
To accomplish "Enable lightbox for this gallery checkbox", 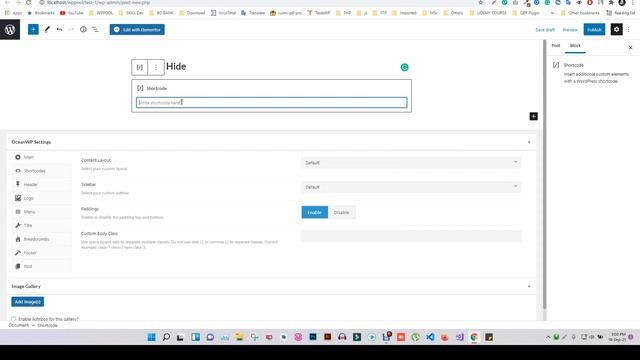I will 14,319.
